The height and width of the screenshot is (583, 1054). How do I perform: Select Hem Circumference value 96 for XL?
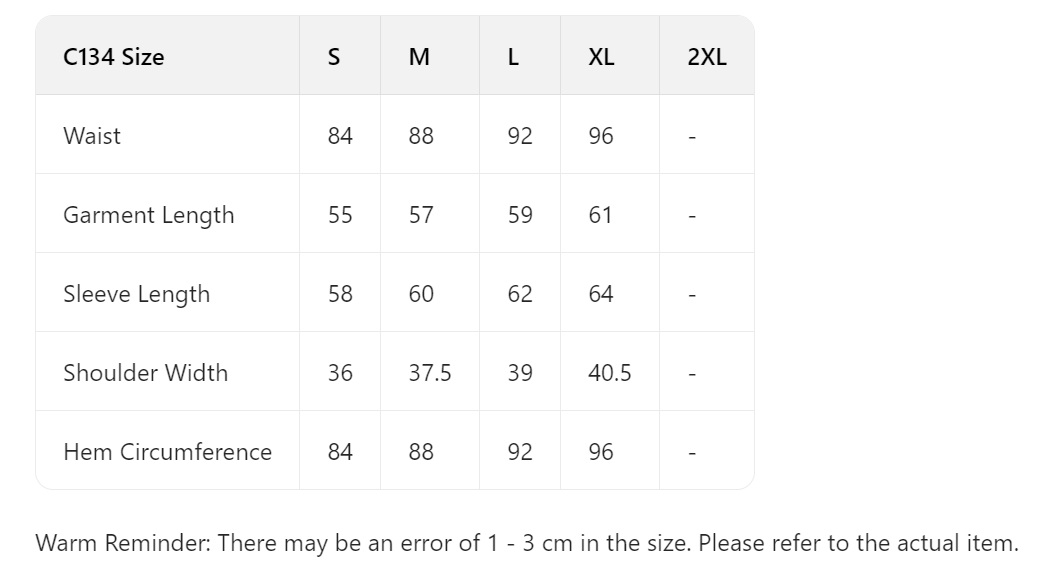coord(601,452)
